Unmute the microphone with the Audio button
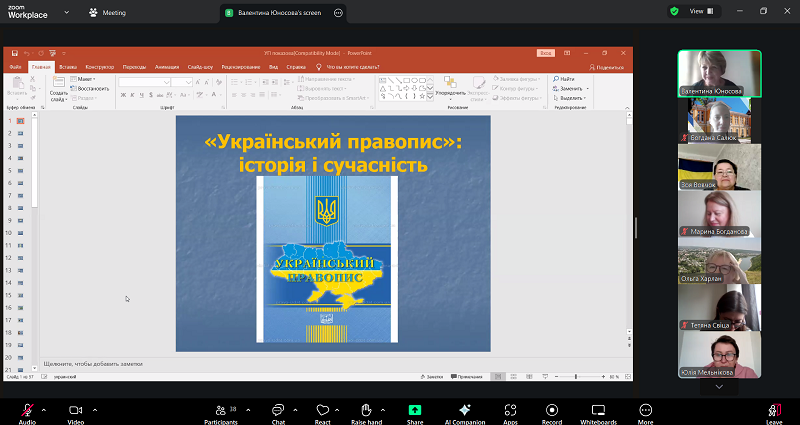Viewport: 800px width, 425px height. [x=27, y=410]
